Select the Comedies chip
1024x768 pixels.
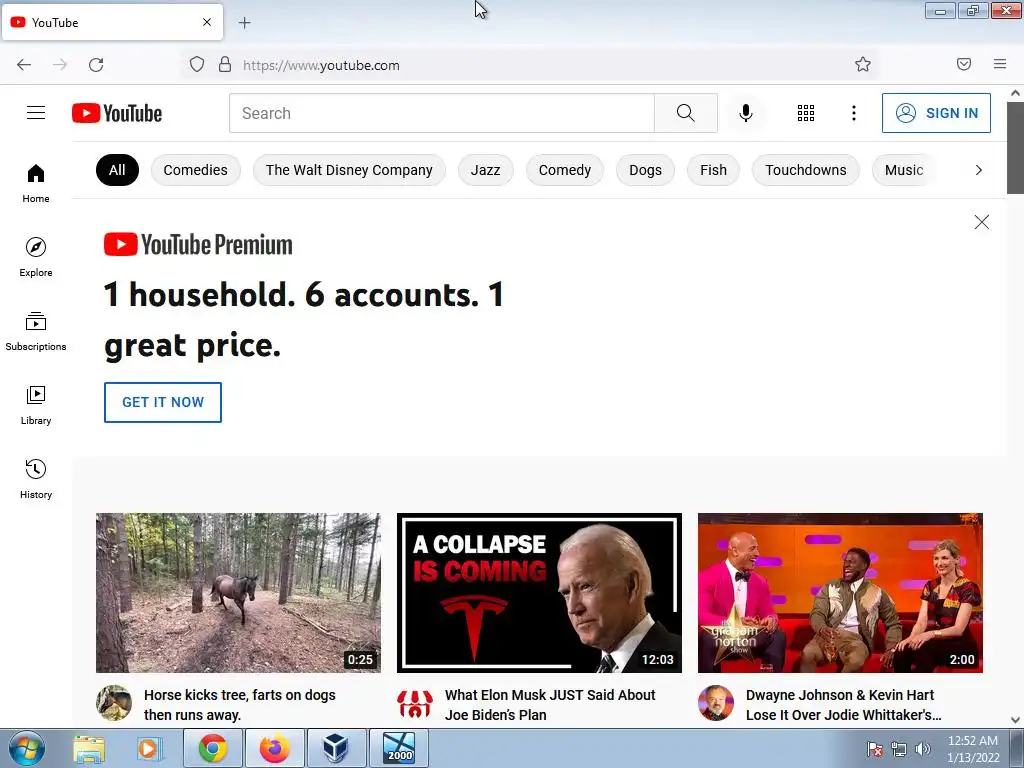[195, 170]
